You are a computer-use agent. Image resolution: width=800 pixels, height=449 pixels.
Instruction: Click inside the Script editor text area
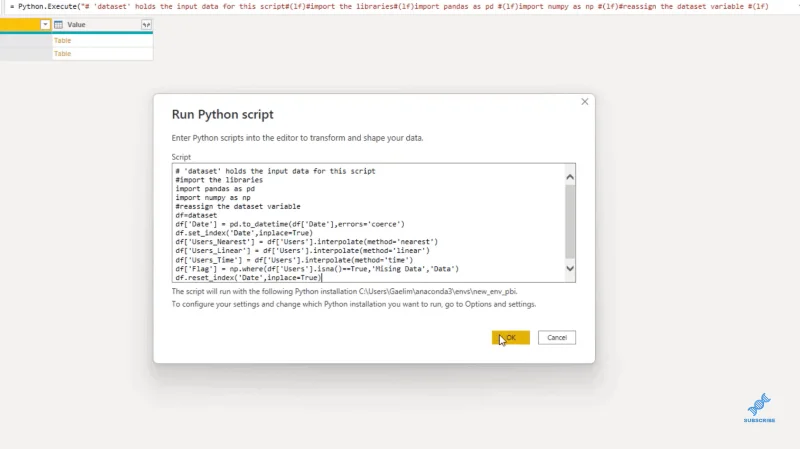pos(368,223)
